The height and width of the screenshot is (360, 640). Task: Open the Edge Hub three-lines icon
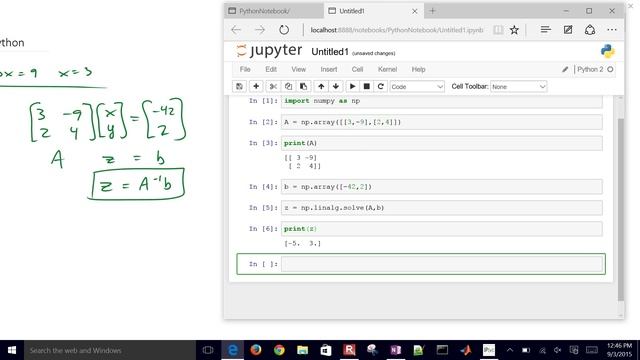[546, 29]
